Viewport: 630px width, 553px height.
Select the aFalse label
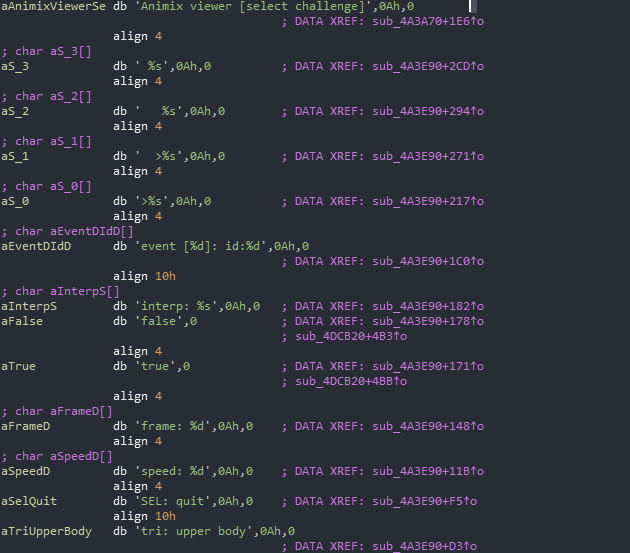pyautogui.click(x=22, y=322)
